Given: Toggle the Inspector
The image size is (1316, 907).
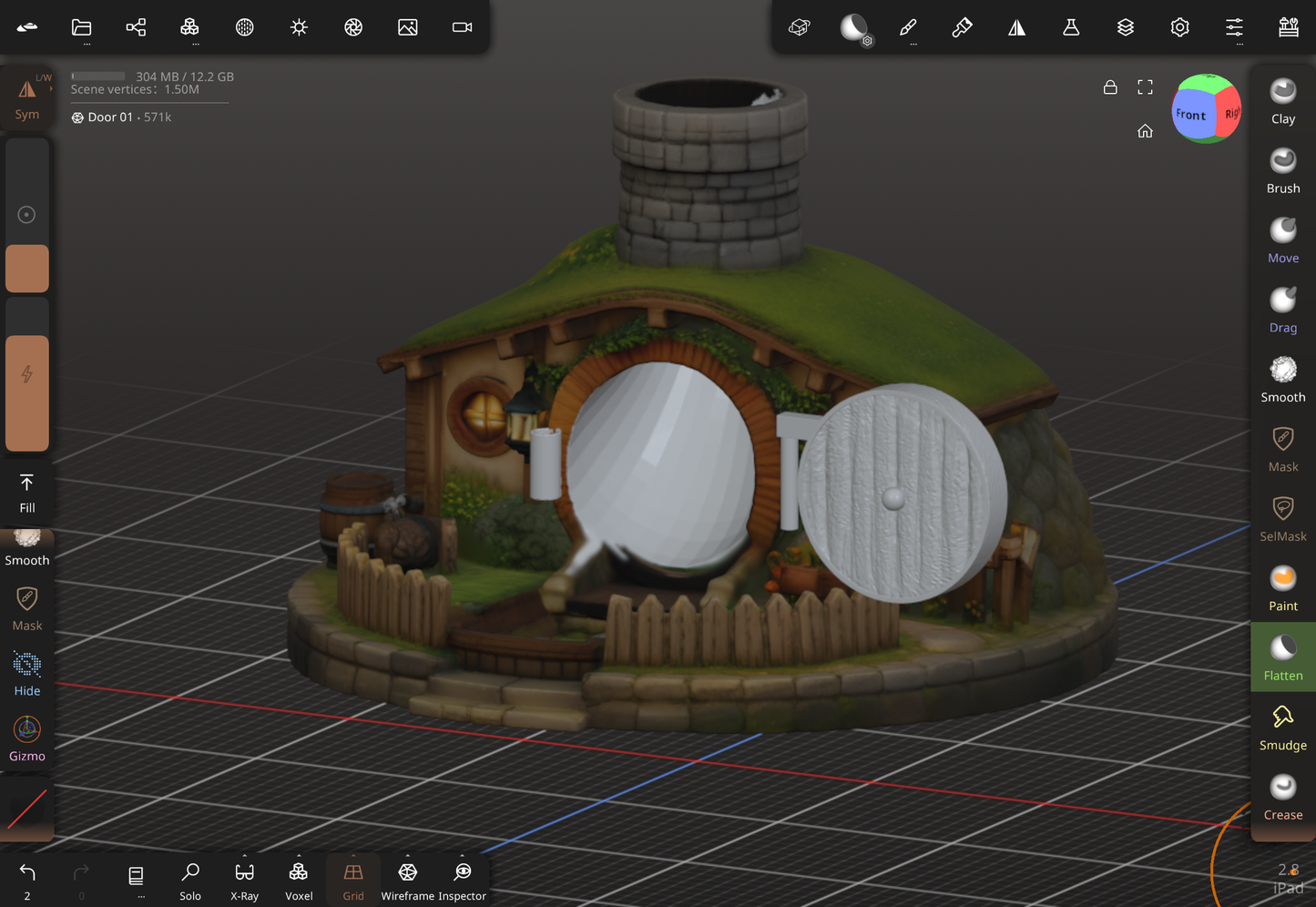Looking at the screenshot, I should coord(463,881).
